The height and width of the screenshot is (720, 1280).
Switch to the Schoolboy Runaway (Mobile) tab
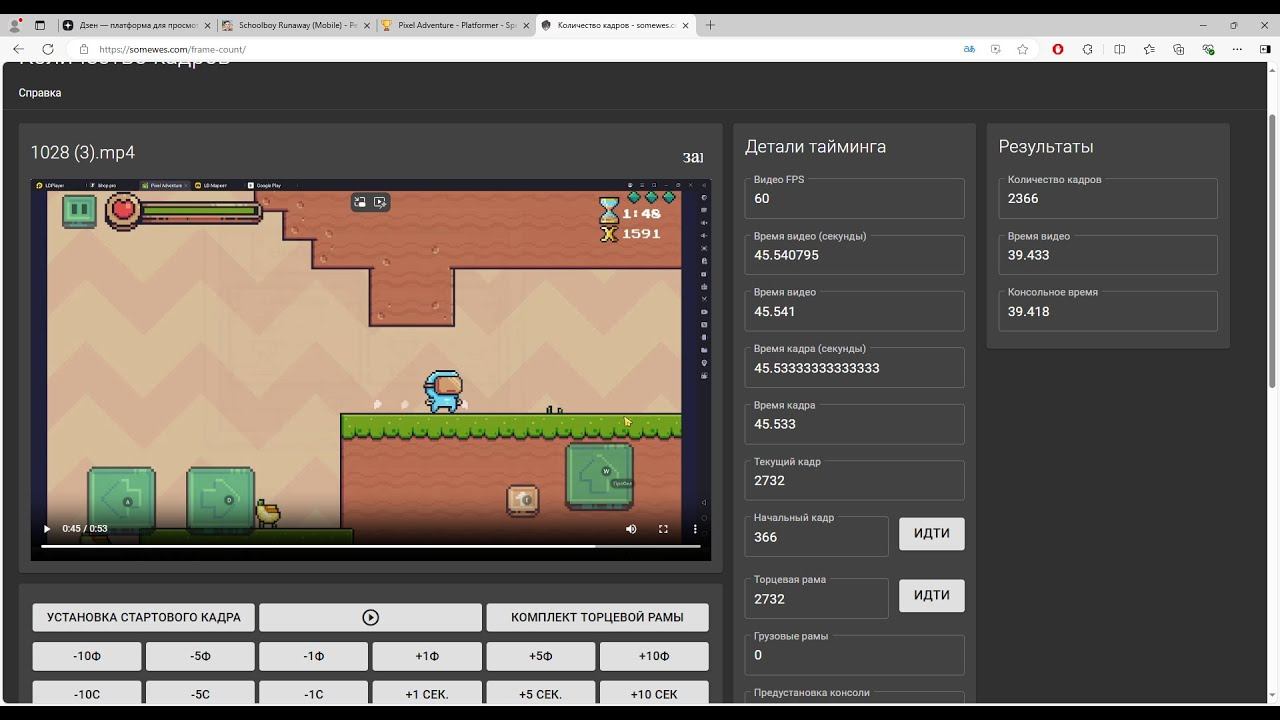click(x=297, y=25)
